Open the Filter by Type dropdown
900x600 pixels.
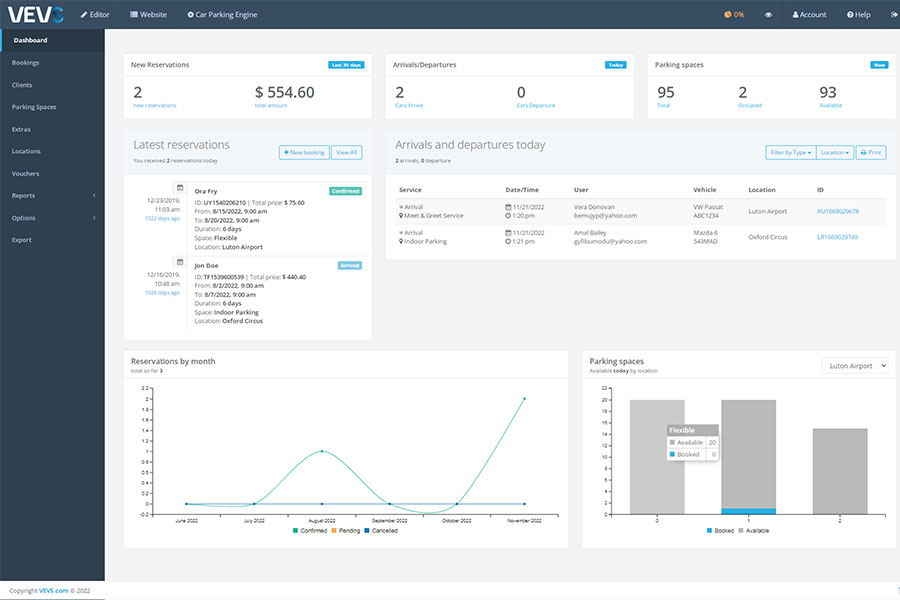coord(790,153)
